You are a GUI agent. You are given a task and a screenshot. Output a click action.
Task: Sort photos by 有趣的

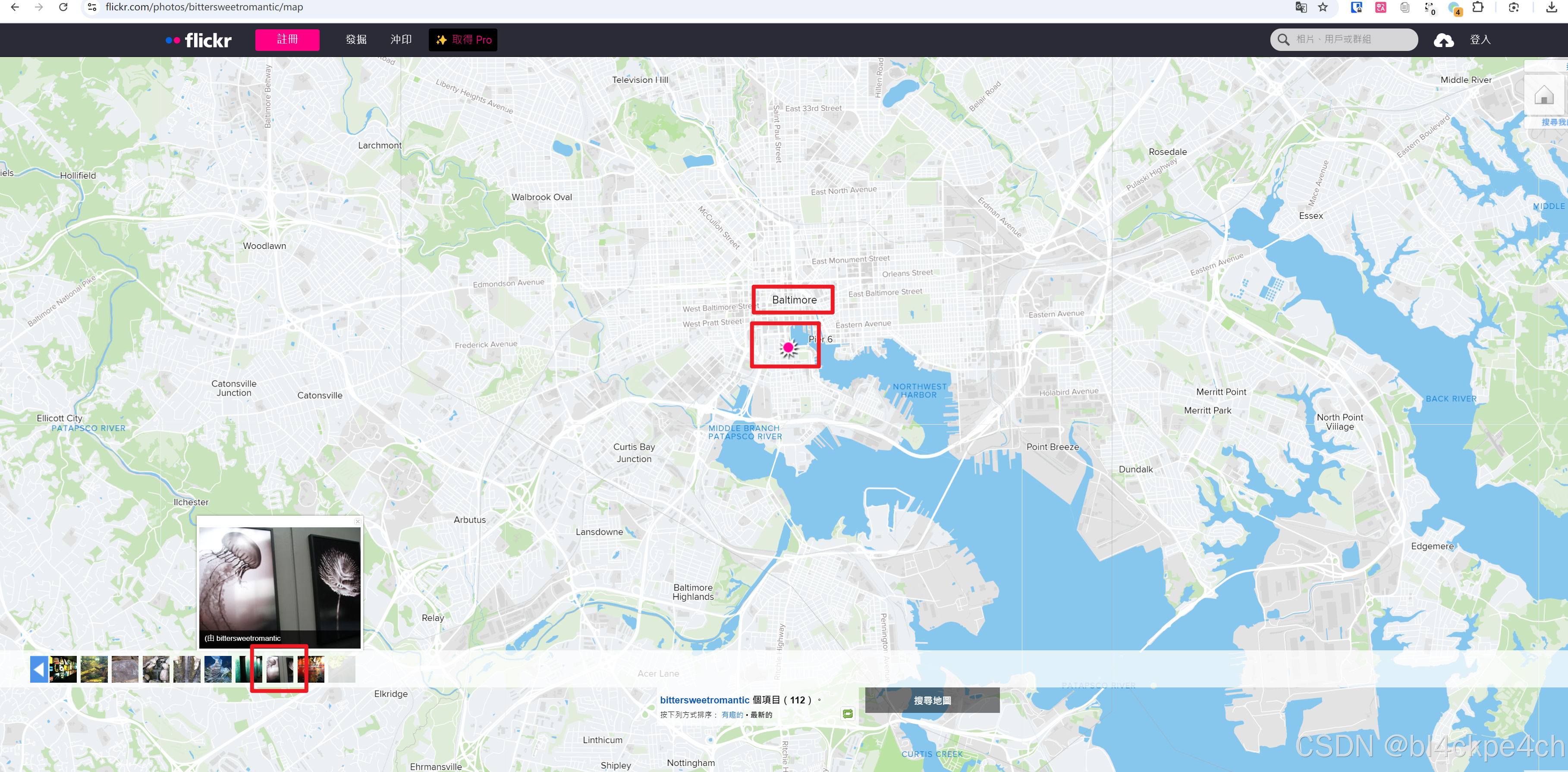click(732, 715)
